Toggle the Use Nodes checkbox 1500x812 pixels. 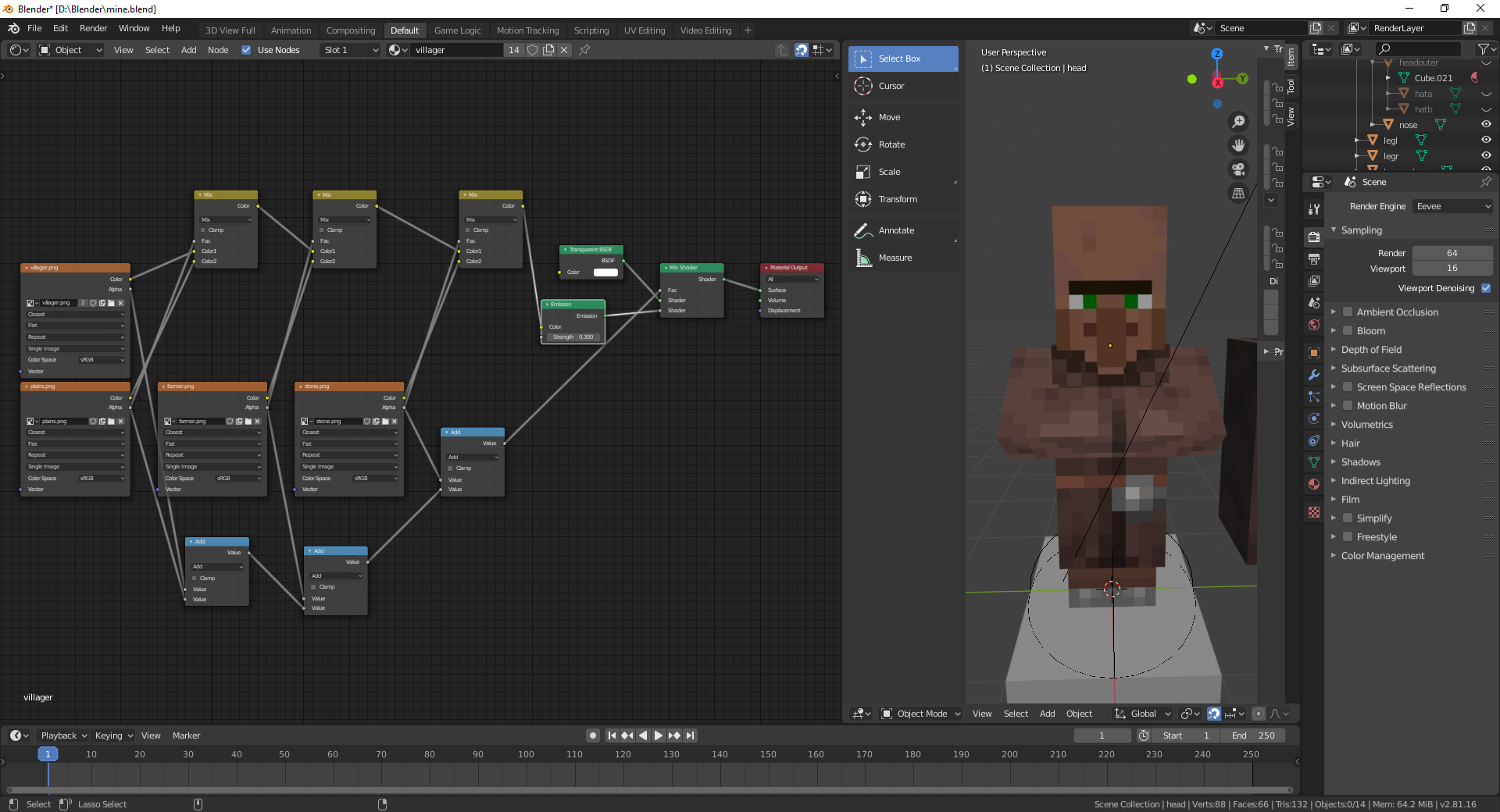click(246, 50)
